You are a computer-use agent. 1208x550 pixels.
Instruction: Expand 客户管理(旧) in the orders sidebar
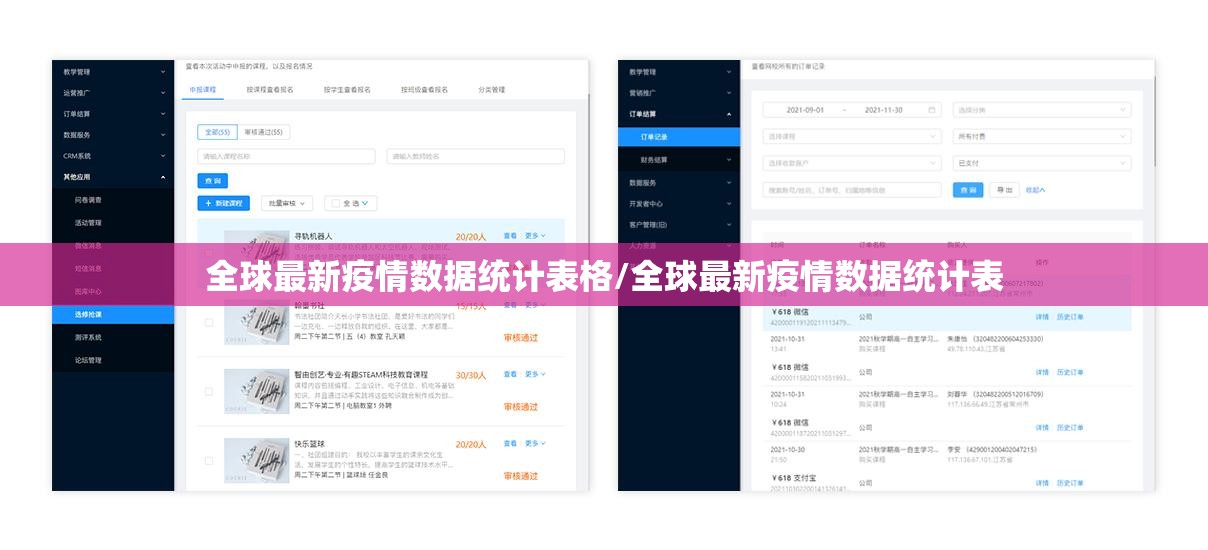coord(679,224)
